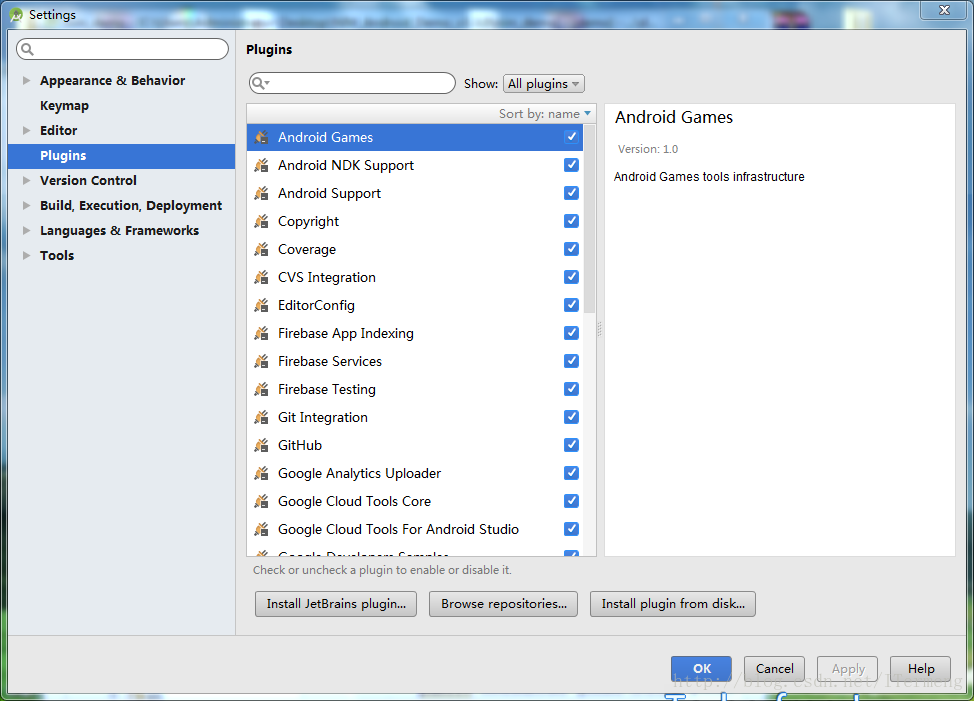Select the Firebase Testing plugin row
The height and width of the screenshot is (701, 974).
tap(415, 389)
